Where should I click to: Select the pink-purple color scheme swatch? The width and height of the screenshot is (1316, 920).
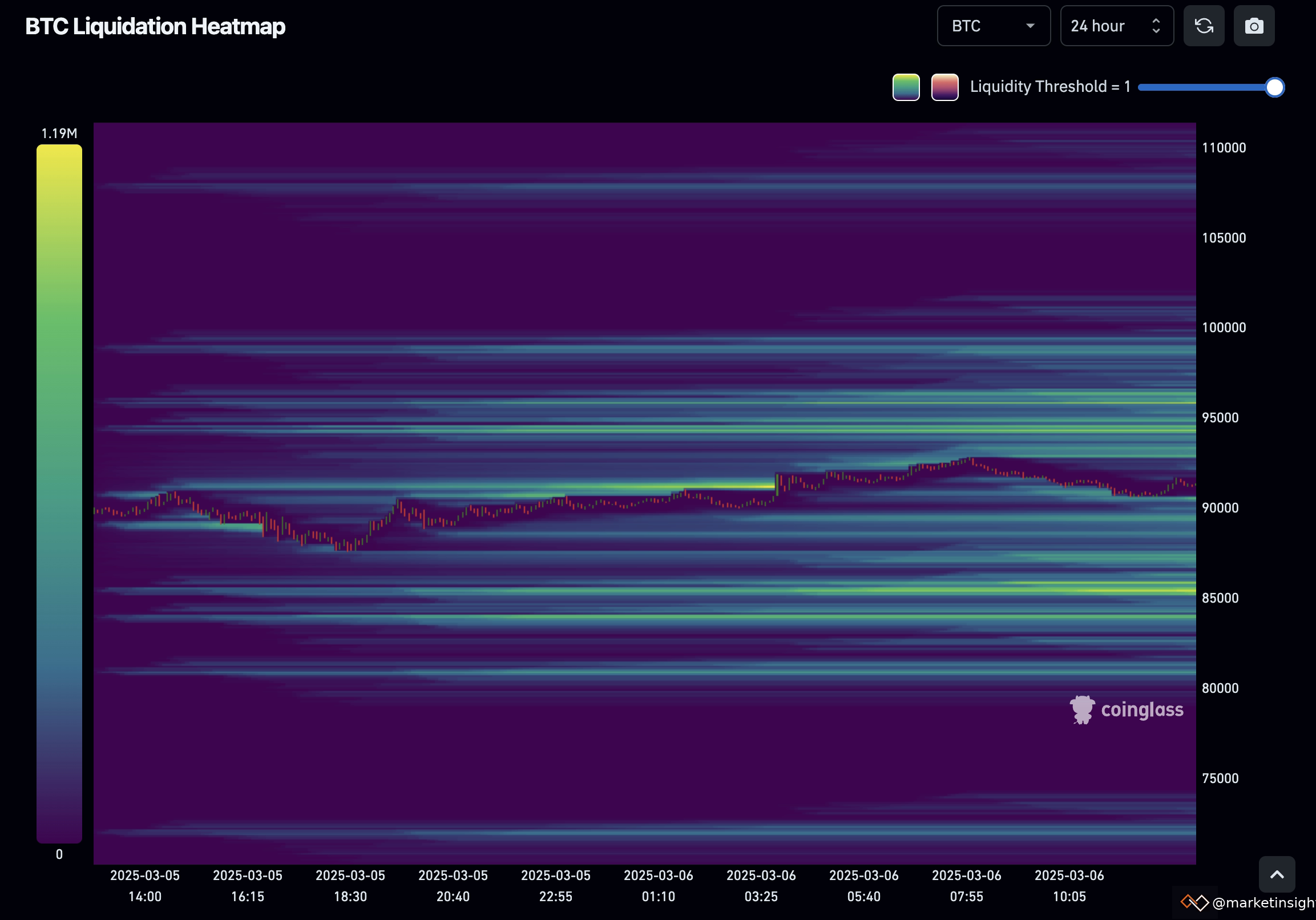[x=944, y=87]
